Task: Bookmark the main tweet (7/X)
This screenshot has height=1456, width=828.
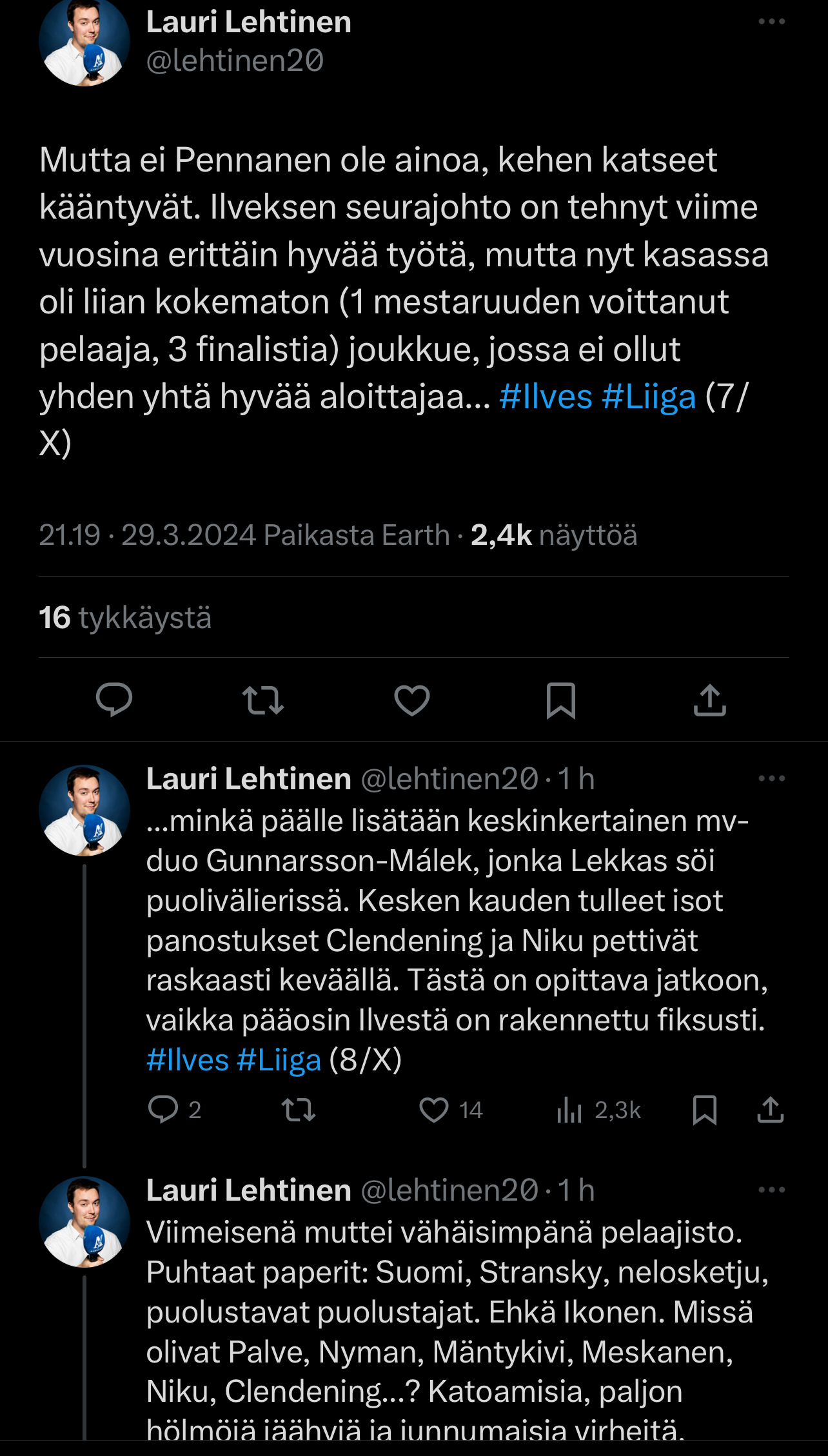Action: pyautogui.click(x=560, y=700)
